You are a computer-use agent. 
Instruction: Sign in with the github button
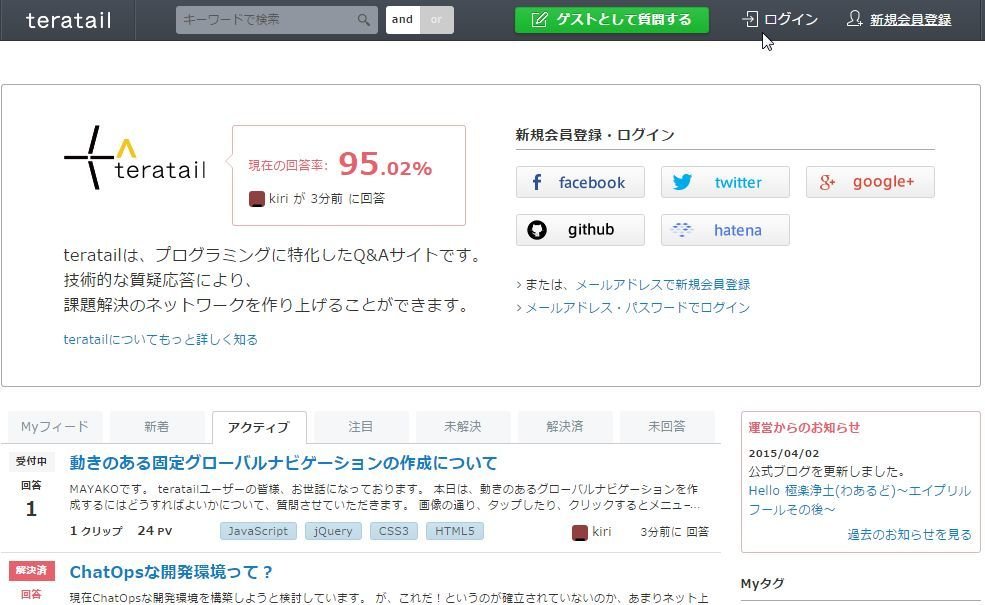(x=580, y=230)
